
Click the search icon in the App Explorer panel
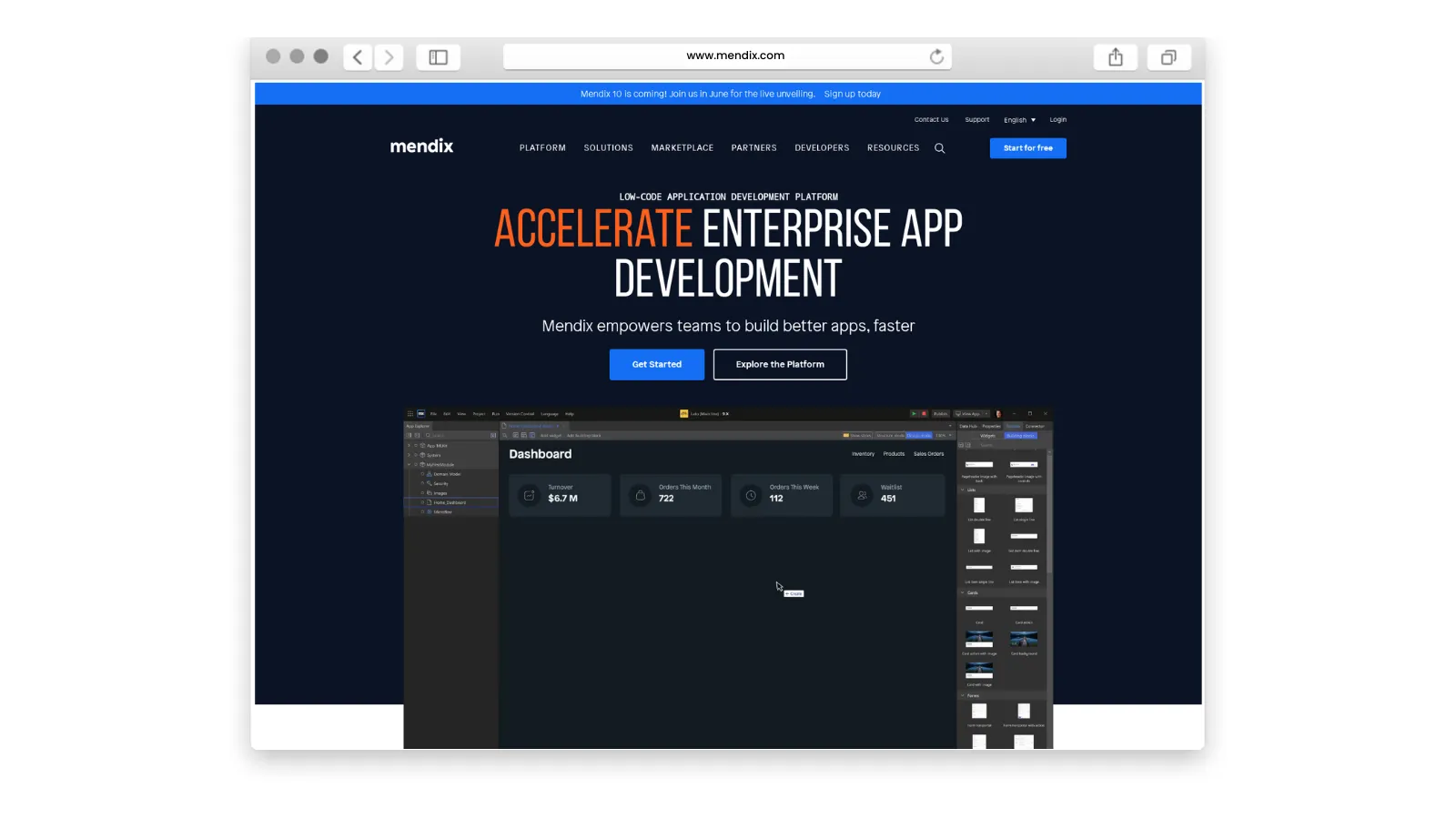coord(429,435)
